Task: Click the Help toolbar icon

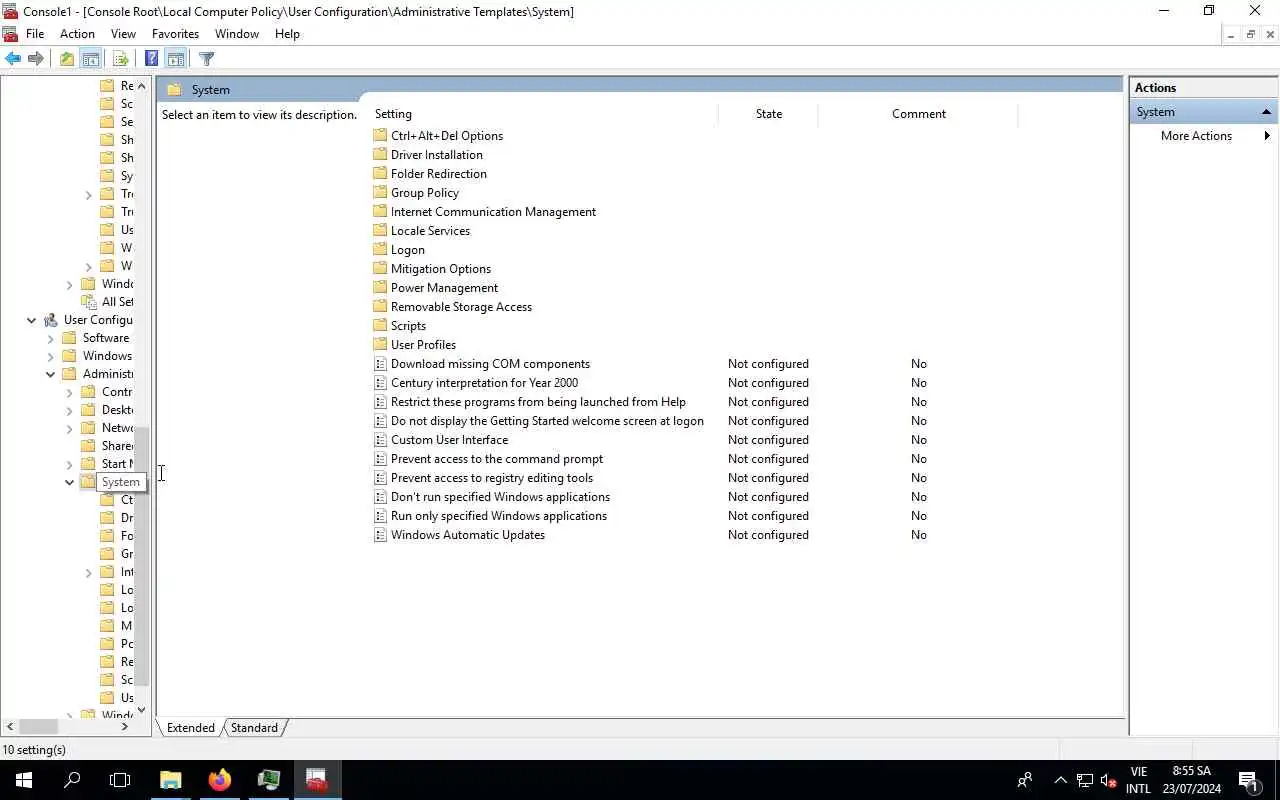Action: [151, 59]
